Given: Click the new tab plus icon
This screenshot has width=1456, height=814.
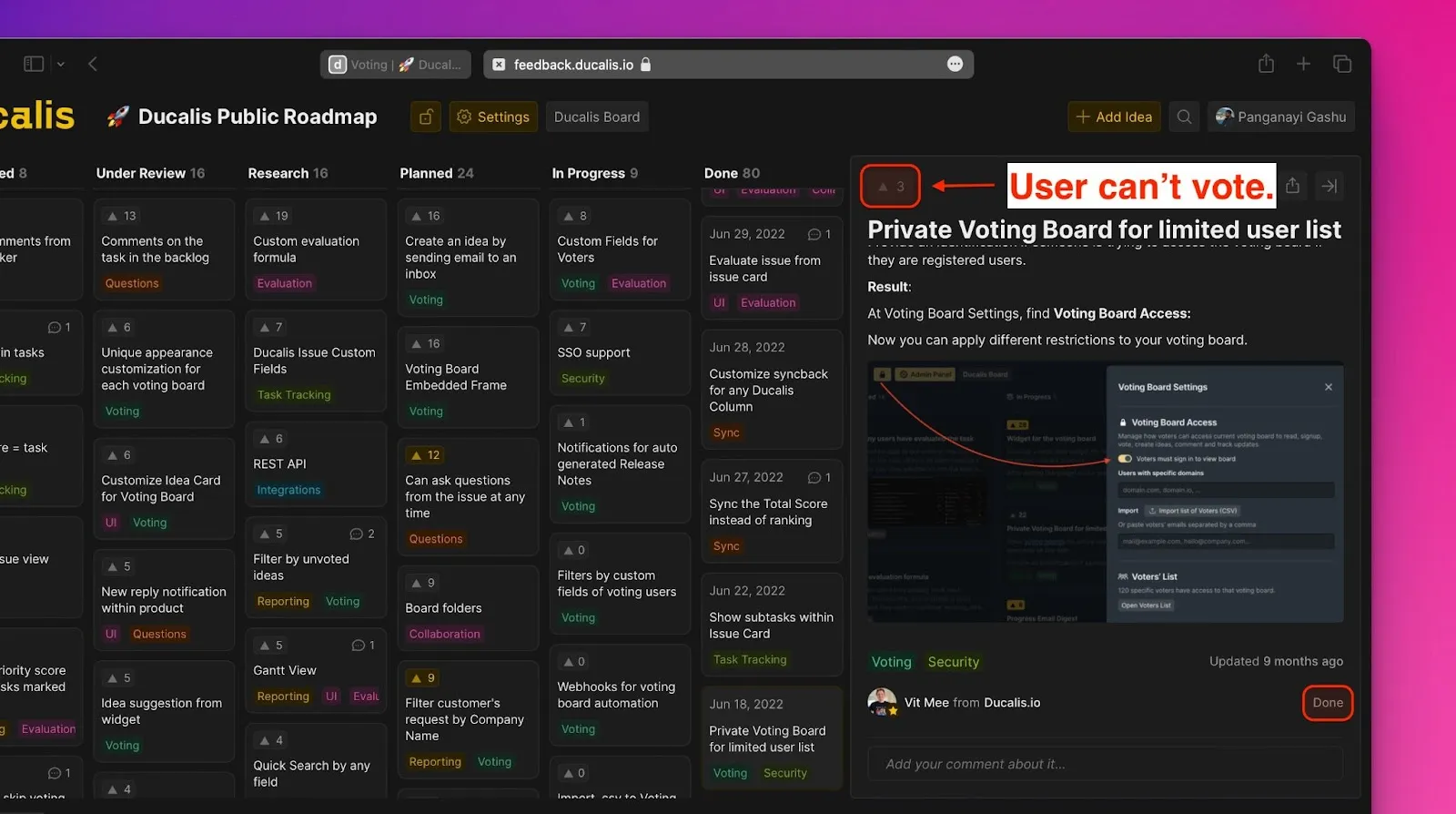Looking at the screenshot, I should [x=1303, y=64].
